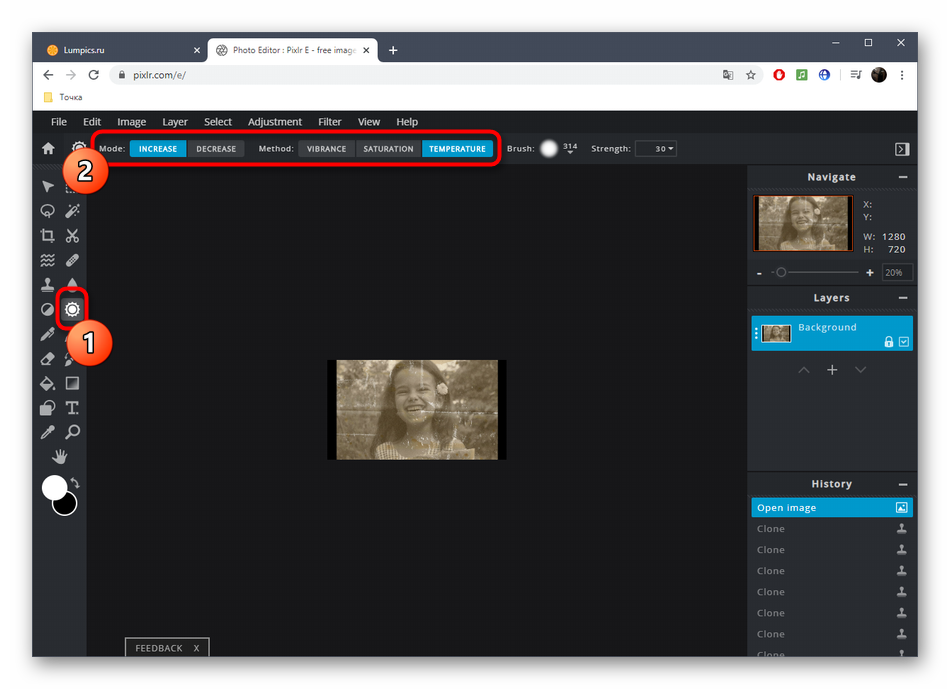Select the Crop tool
The height and width of the screenshot is (689, 950).
coord(47,236)
